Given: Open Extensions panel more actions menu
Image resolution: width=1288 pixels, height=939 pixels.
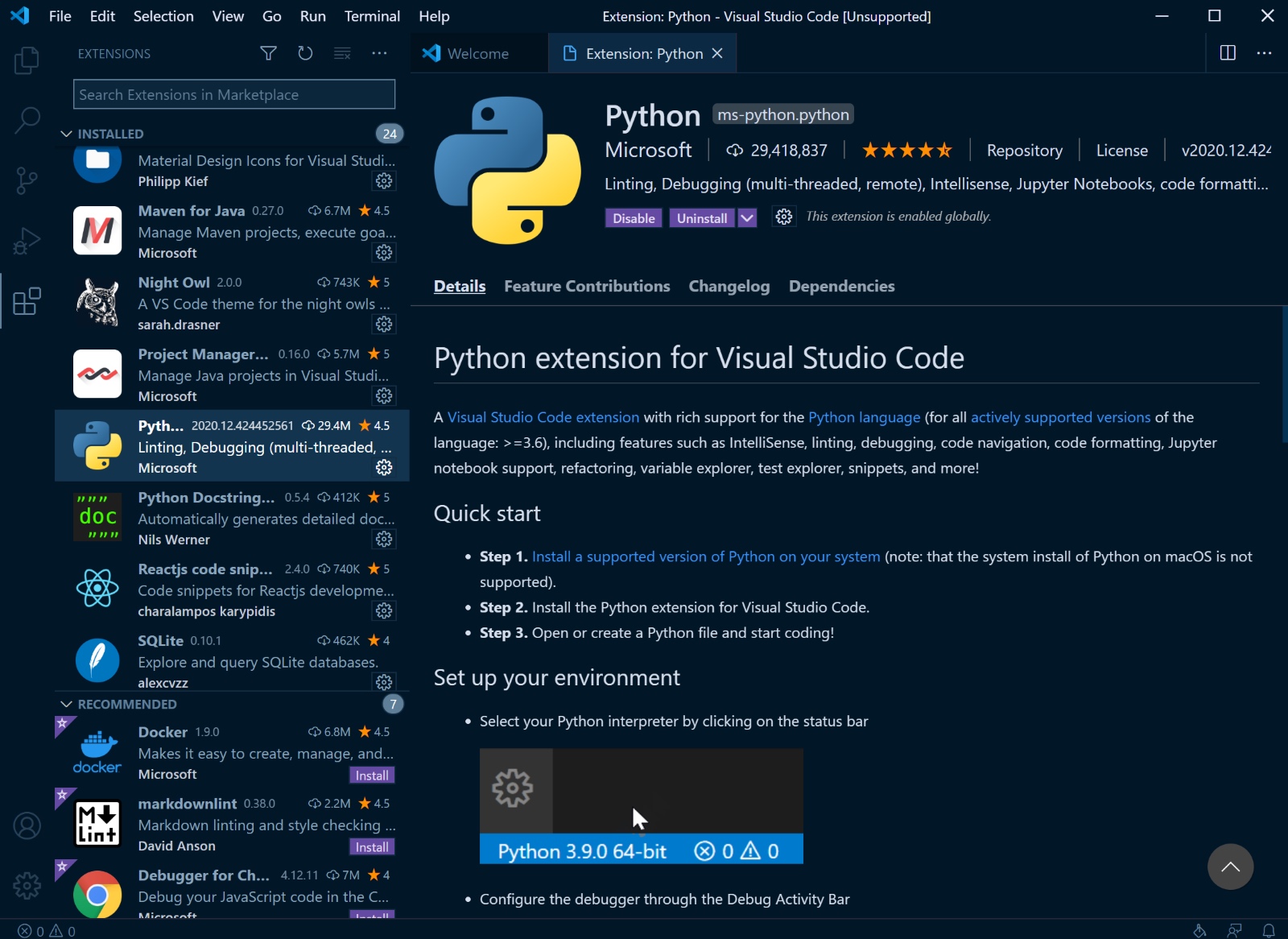Looking at the screenshot, I should click(x=379, y=53).
